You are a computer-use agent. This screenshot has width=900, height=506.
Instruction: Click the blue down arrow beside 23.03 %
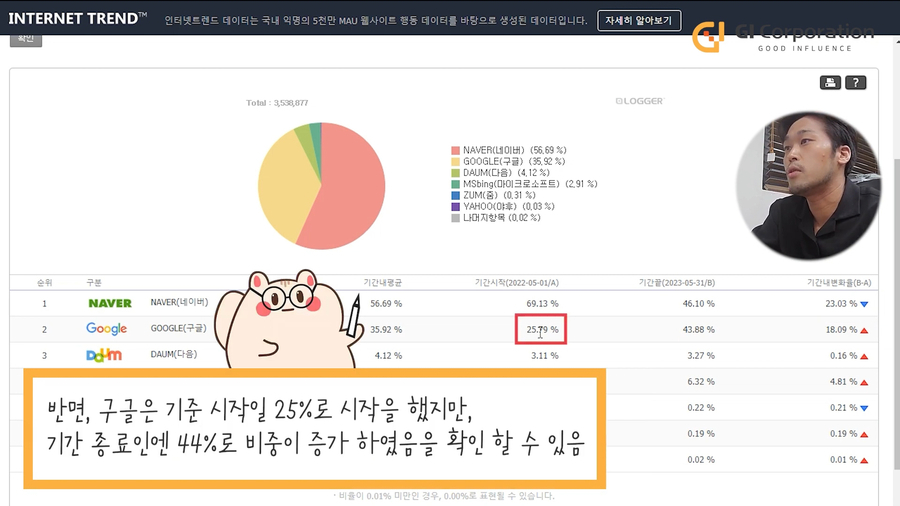(864, 304)
